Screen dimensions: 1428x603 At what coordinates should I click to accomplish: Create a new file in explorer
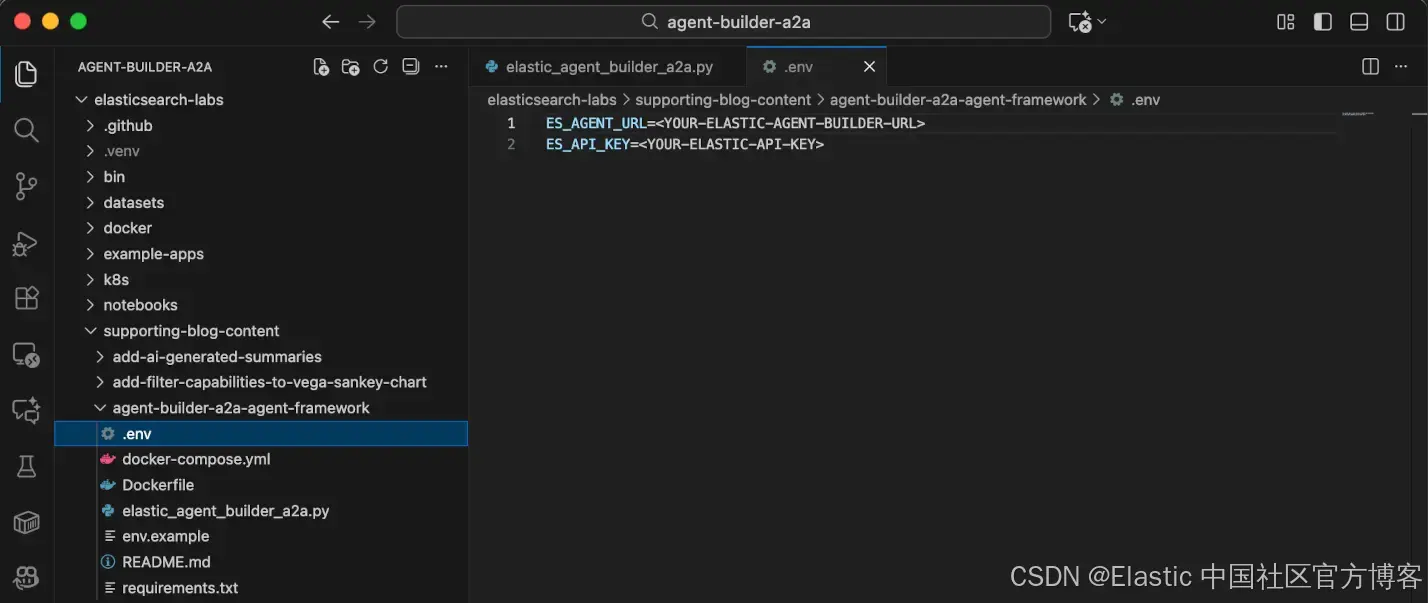click(321, 67)
